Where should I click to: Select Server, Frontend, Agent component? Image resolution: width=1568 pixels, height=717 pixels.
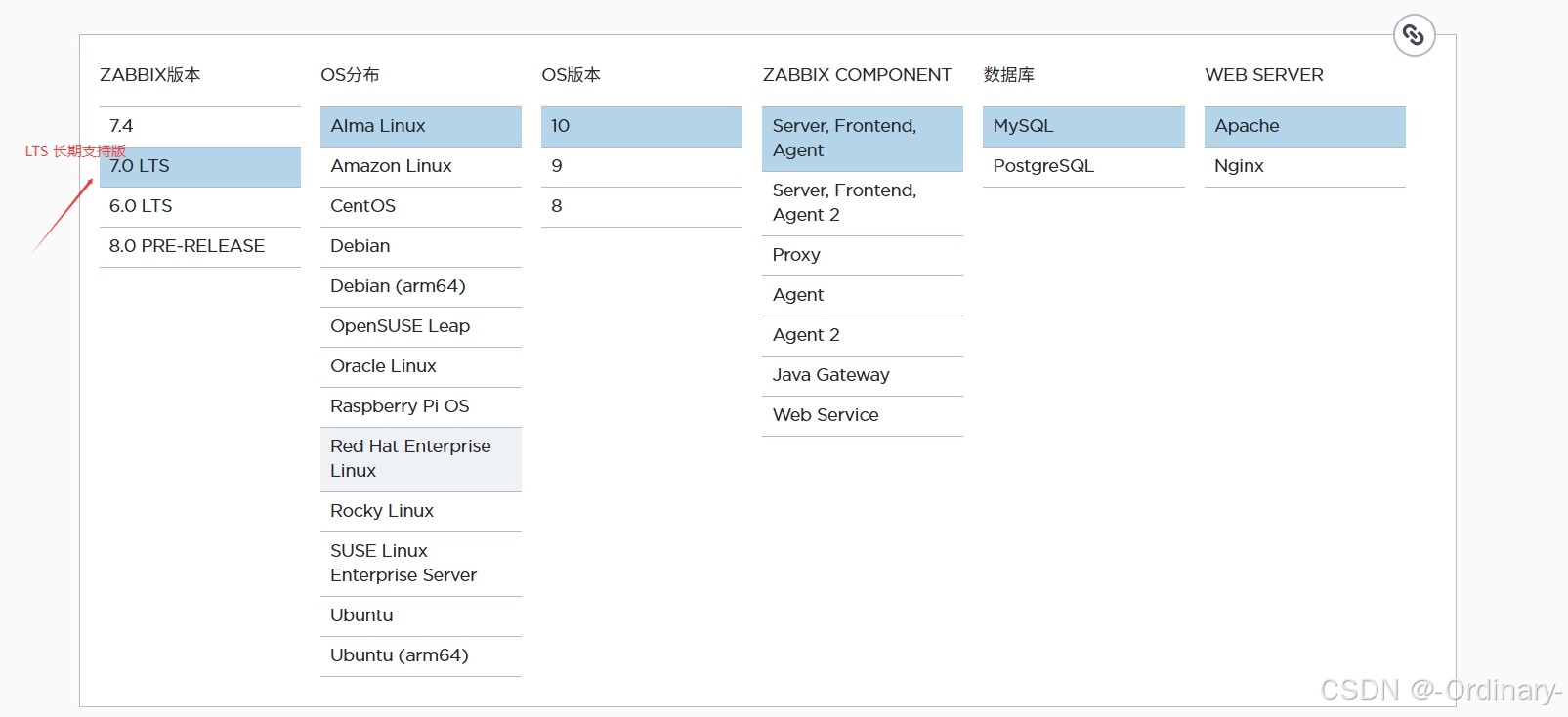(863, 139)
